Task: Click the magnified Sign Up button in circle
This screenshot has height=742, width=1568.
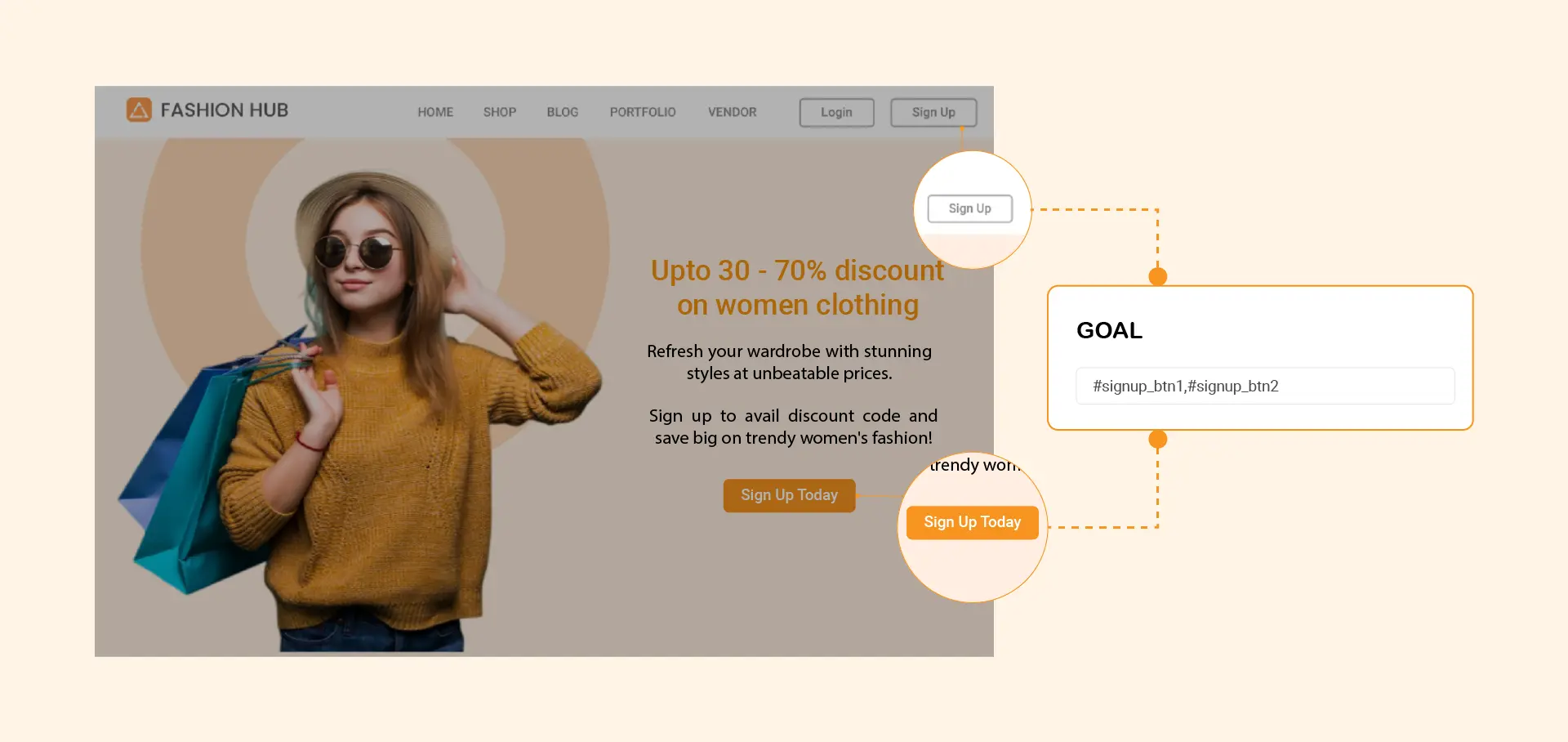Action: [970, 208]
